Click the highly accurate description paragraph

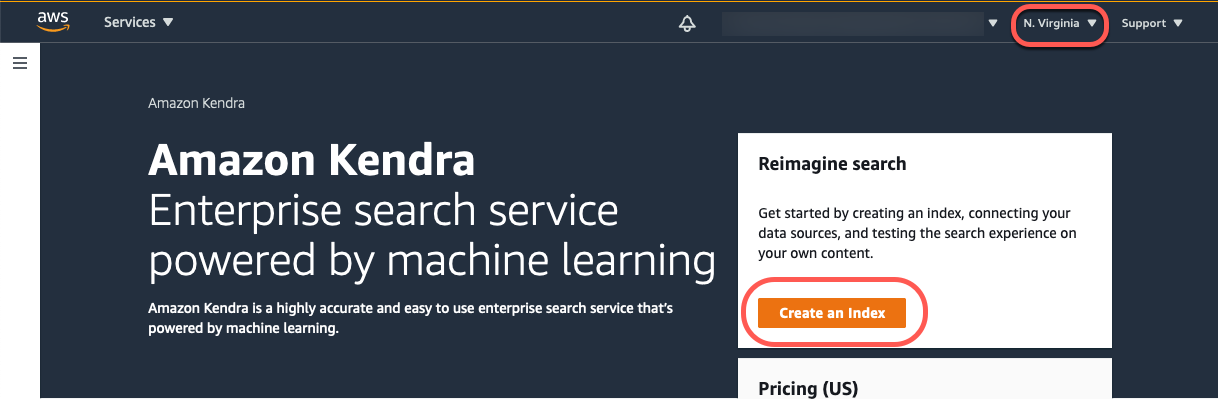click(410, 317)
